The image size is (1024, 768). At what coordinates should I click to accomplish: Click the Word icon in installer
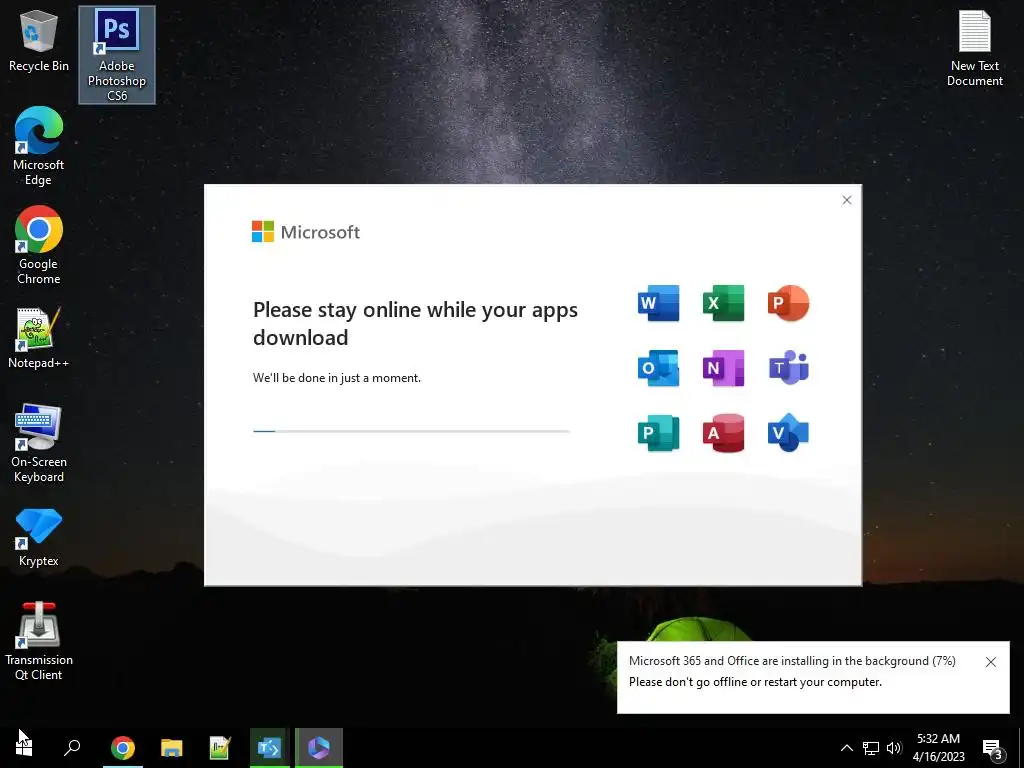(658, 303)
